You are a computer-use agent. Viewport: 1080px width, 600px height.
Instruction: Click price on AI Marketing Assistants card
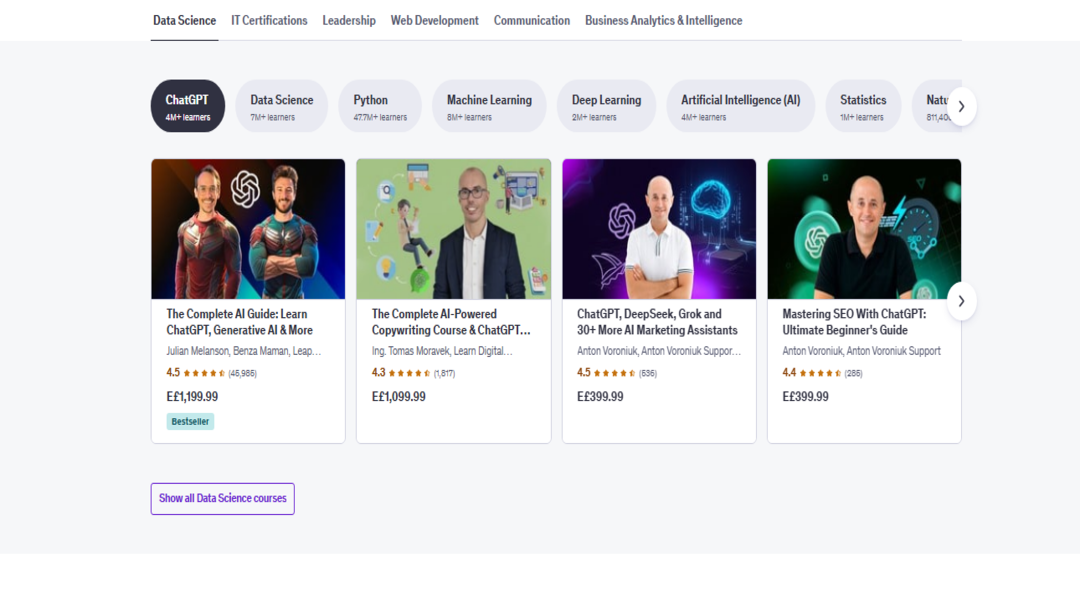600,397
